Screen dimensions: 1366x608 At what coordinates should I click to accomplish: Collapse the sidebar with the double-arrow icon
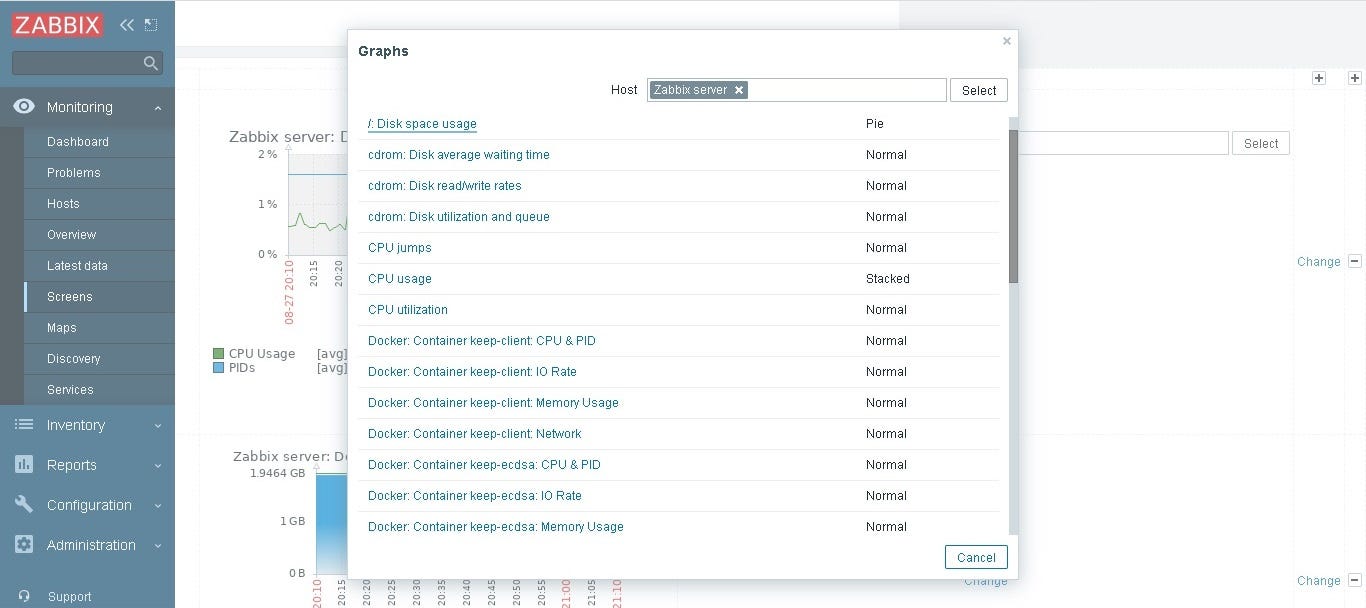127,25
